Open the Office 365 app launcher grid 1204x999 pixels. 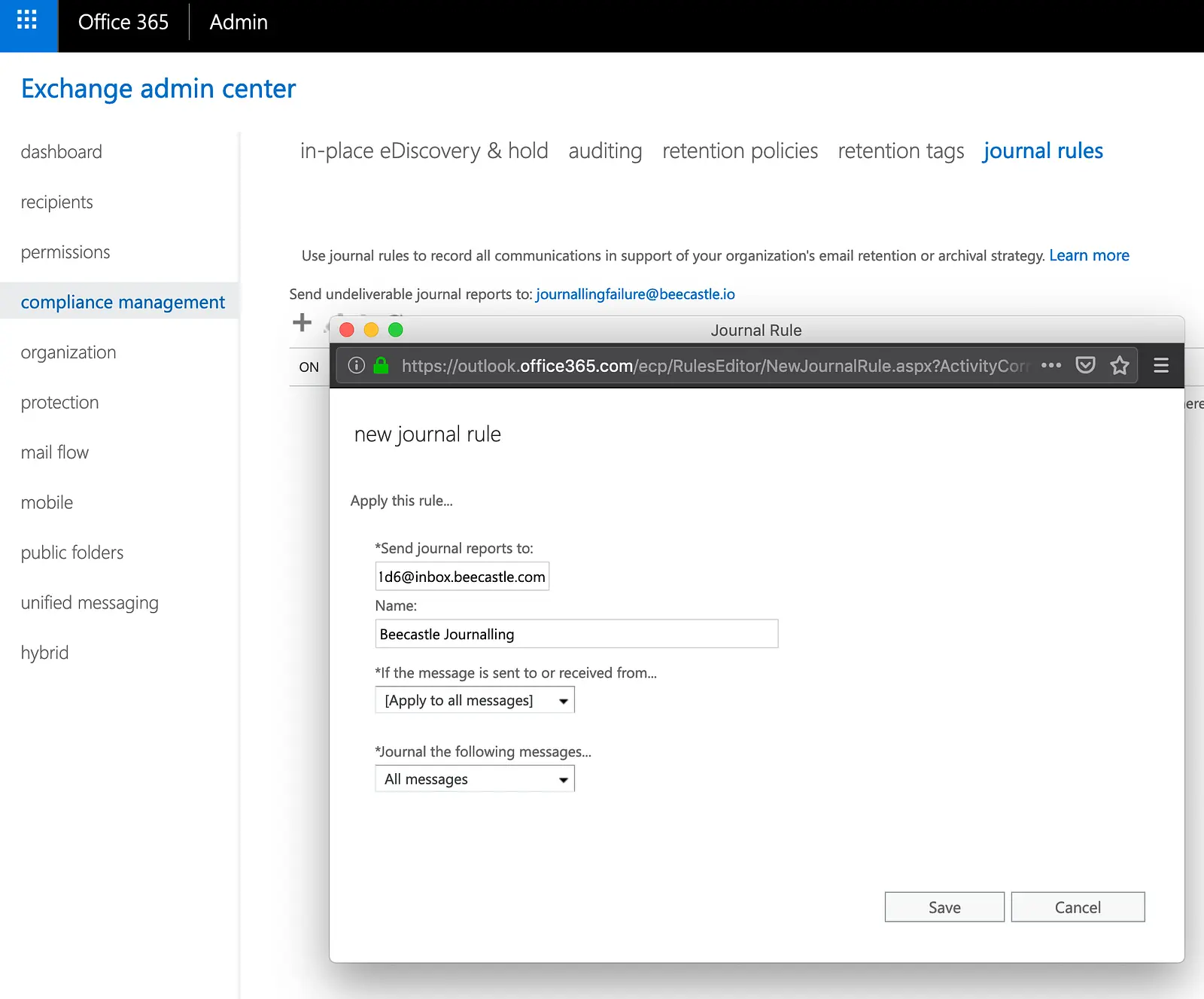pyautogui.click(x=28, y=21)
